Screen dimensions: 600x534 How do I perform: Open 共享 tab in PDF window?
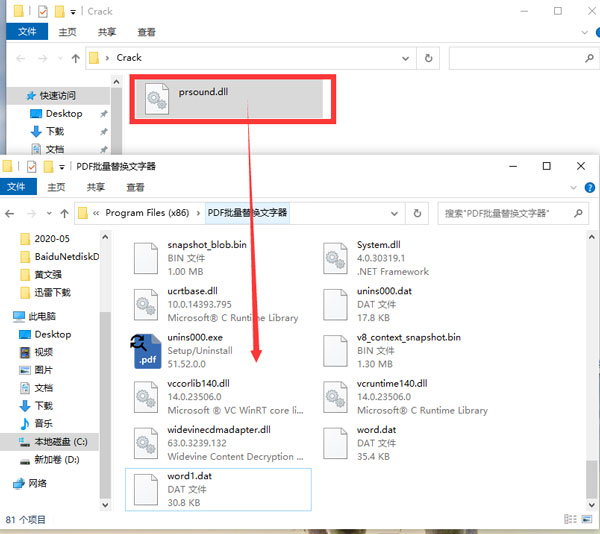coord(95,187)
